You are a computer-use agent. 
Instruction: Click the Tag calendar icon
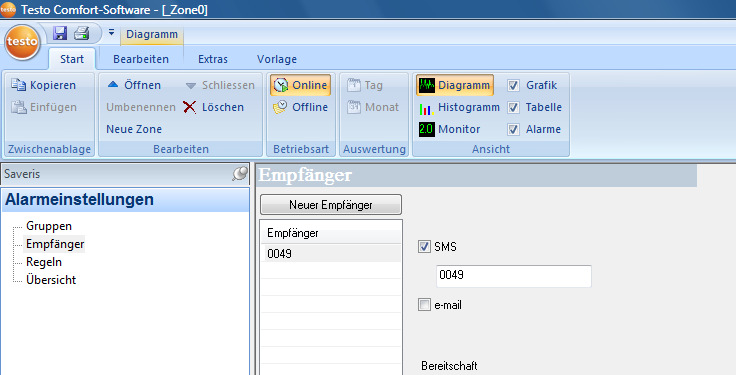point(354,85)
